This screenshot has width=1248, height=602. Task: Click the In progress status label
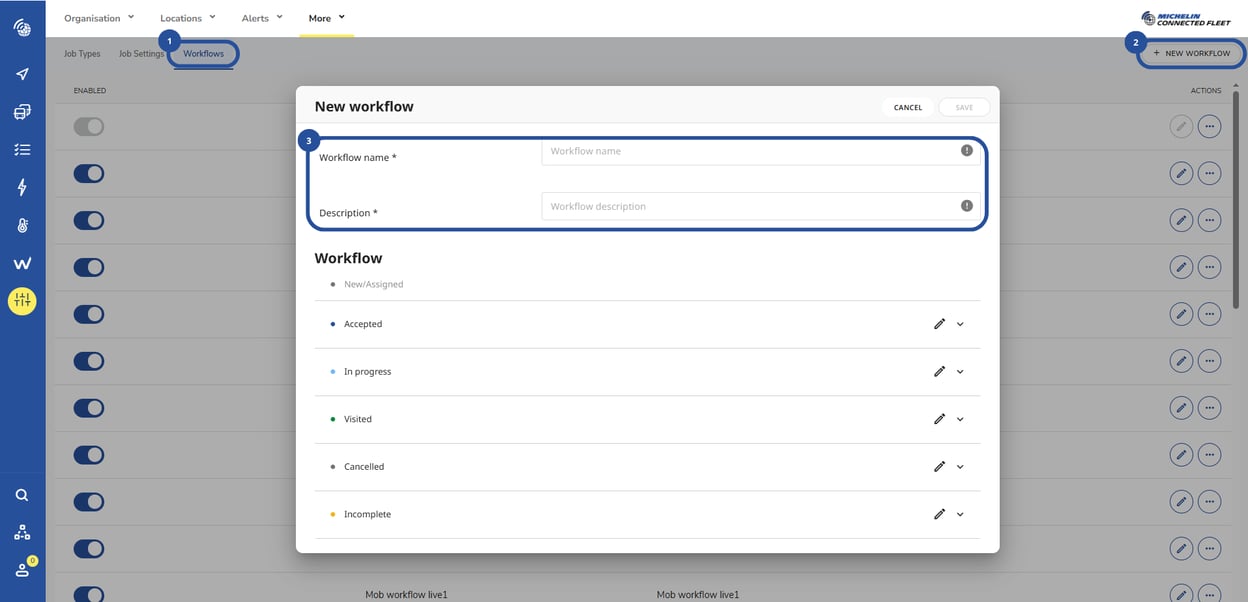[367, 372]
